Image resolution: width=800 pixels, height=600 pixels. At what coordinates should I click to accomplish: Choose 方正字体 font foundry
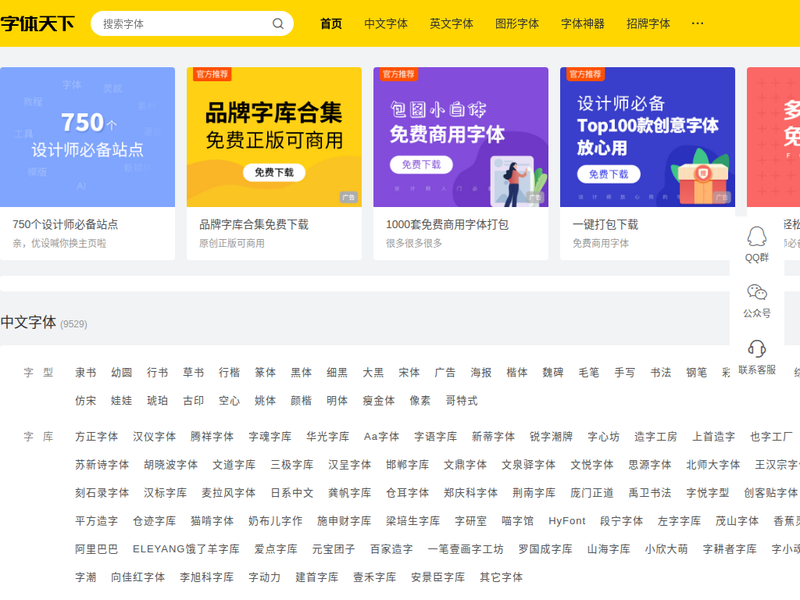(97, 437)
